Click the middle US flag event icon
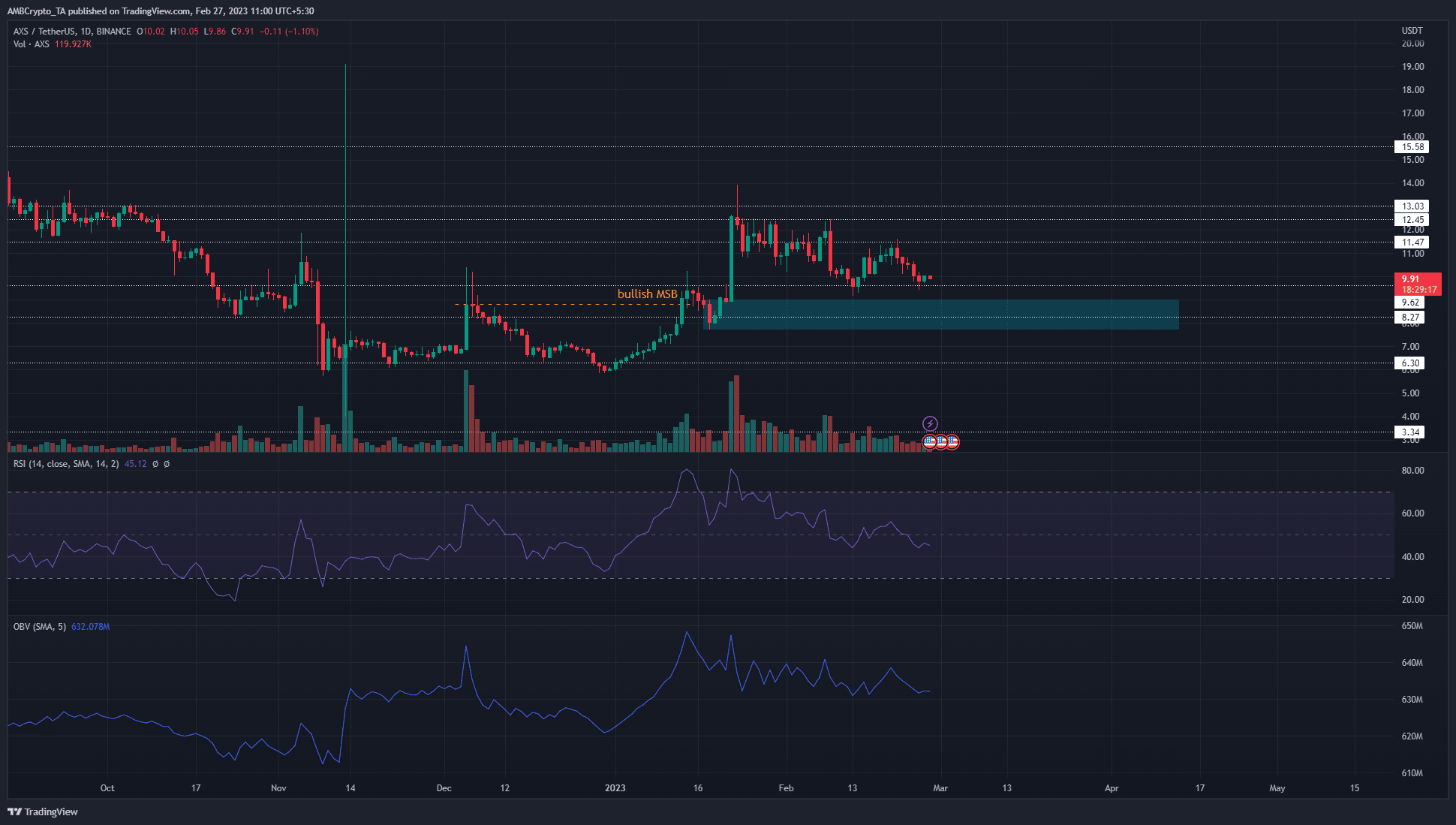The image size is (1456, 825). click(940, 442)
